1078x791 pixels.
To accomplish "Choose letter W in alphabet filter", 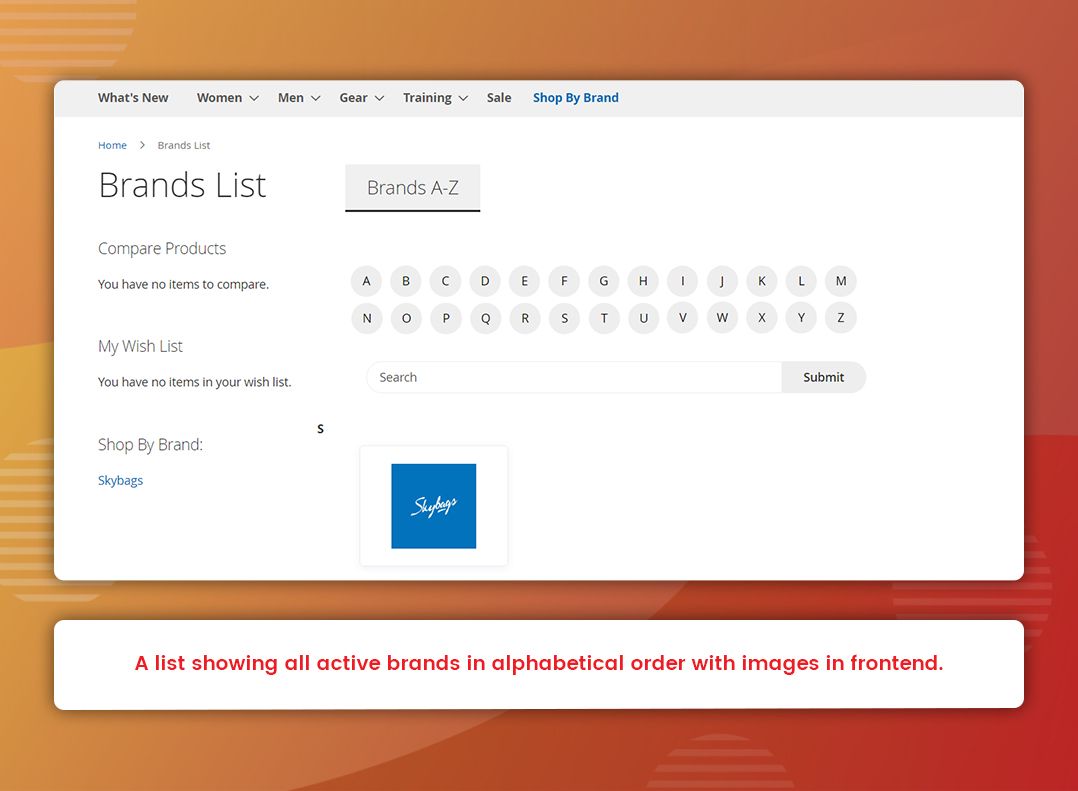I will tap(722, 319).
